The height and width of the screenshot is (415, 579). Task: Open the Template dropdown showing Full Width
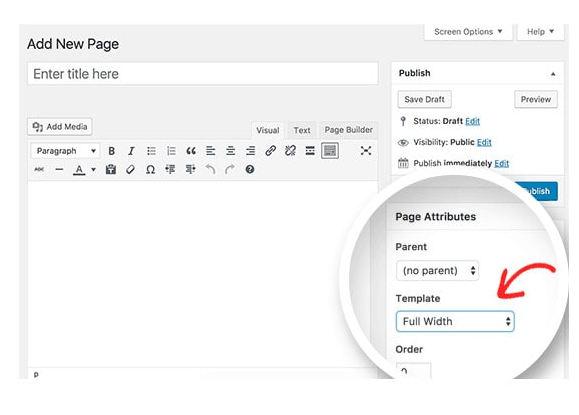click(455, 321)
